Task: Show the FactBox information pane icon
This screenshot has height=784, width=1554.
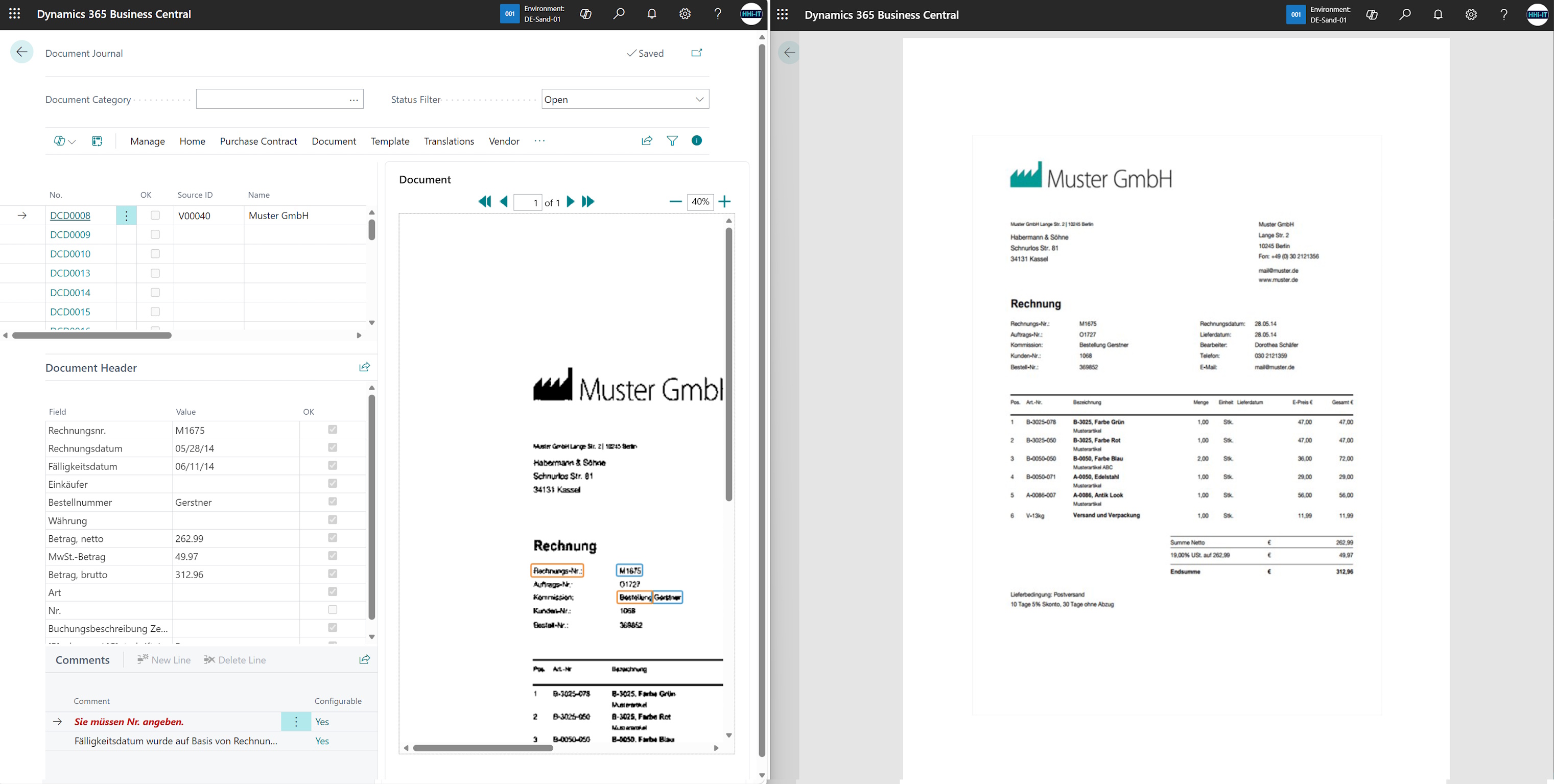Action: coord(697,140)
